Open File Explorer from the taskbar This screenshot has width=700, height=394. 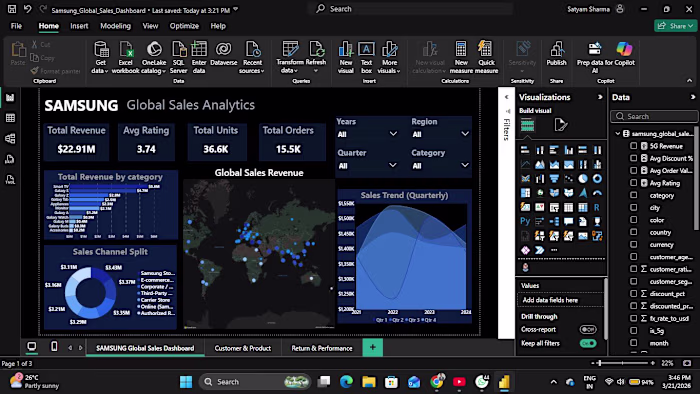369,382
